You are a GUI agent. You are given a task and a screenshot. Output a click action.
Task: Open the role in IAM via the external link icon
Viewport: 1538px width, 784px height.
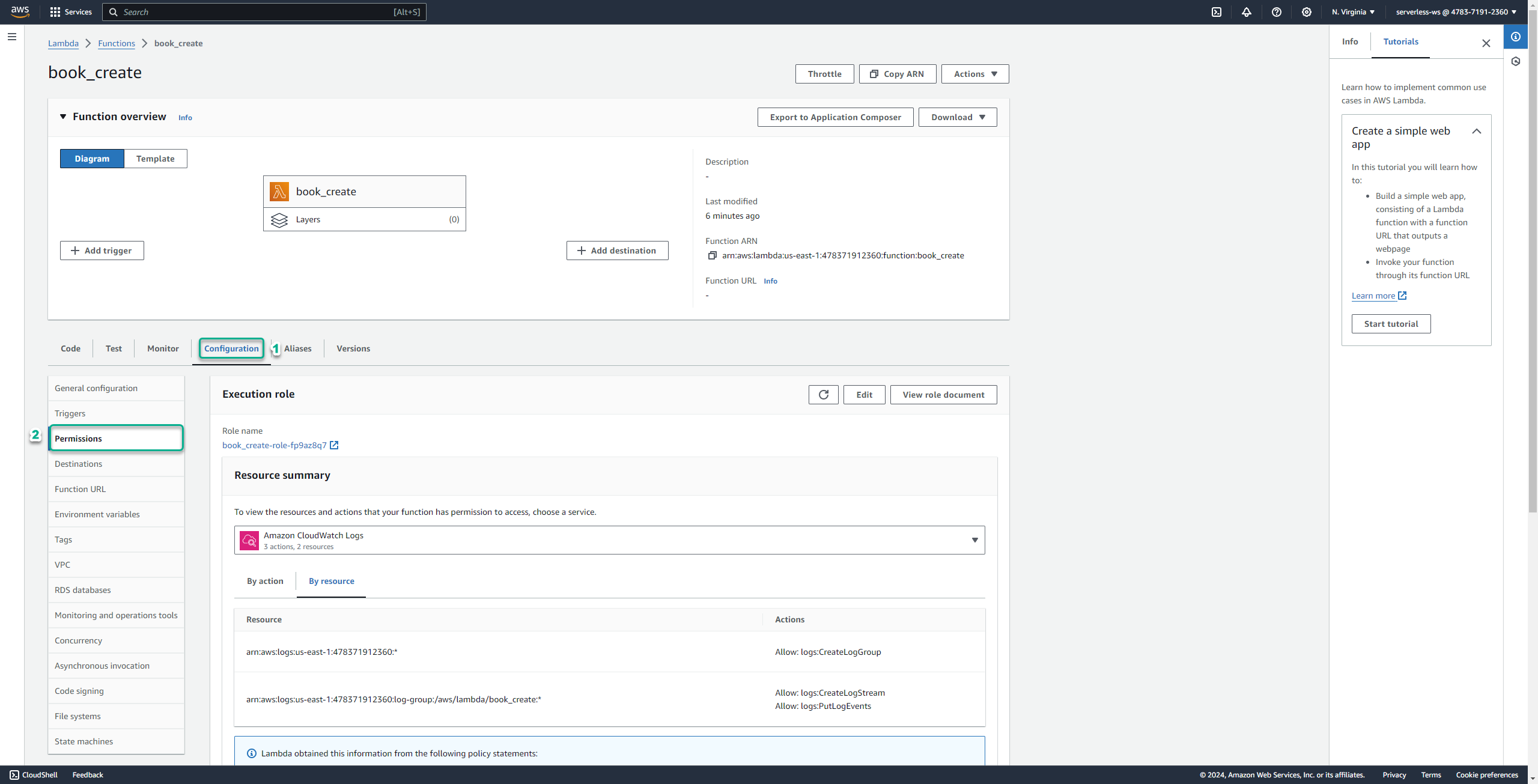point(334,445)
